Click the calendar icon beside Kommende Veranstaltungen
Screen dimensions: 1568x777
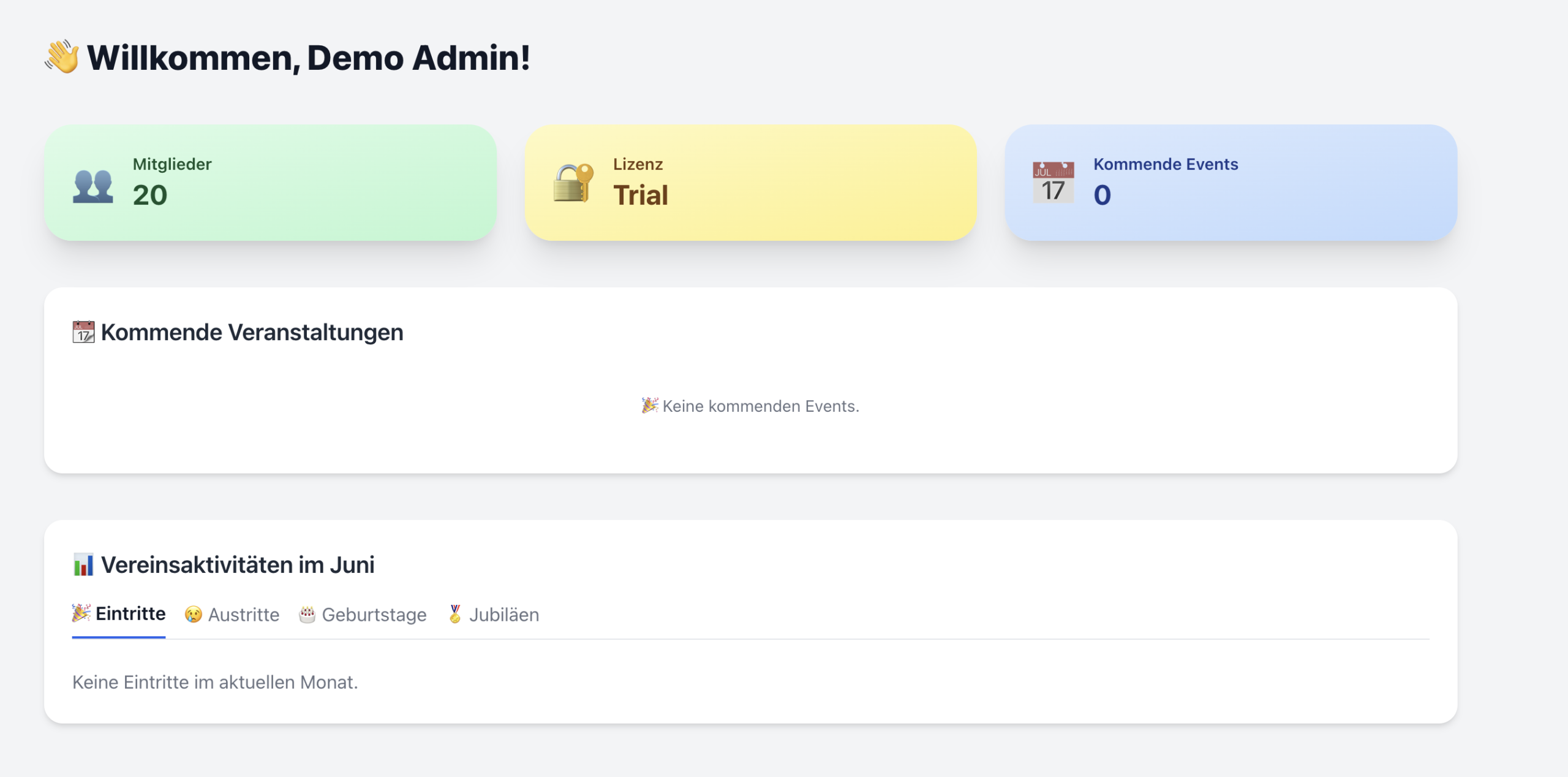pyautogui.click(x=83, y=332)
